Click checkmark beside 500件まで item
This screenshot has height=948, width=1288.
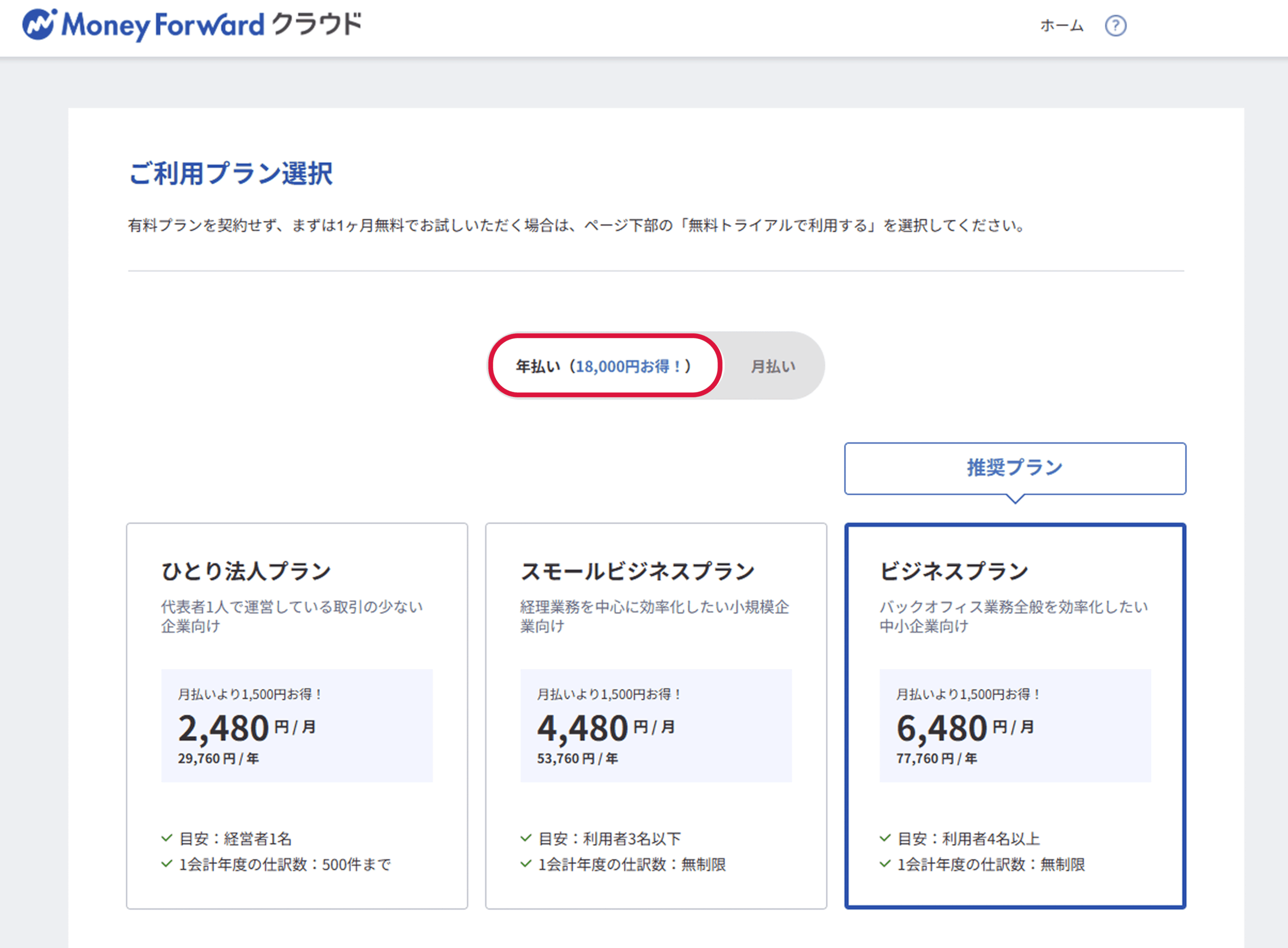pos(167,864)
